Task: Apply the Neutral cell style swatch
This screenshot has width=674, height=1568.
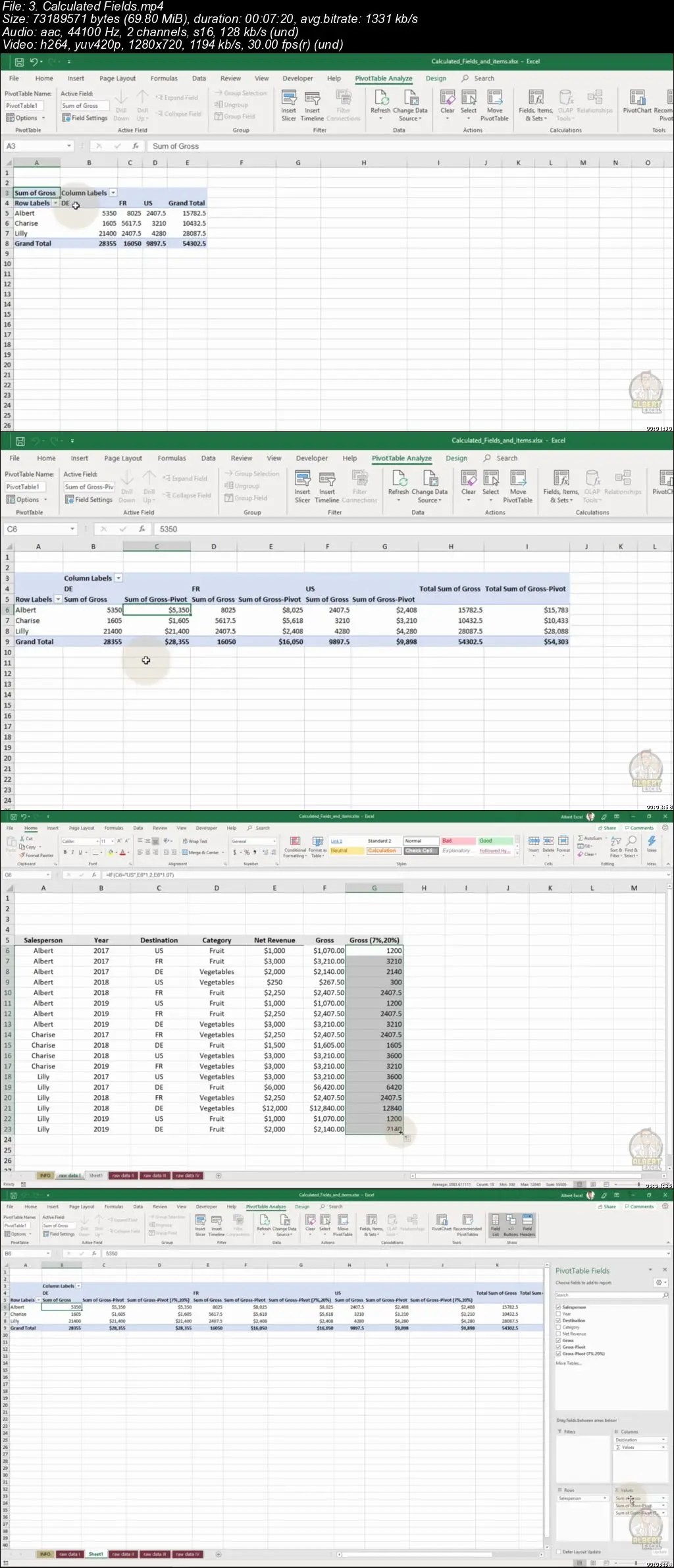Action: click(346, 851)
